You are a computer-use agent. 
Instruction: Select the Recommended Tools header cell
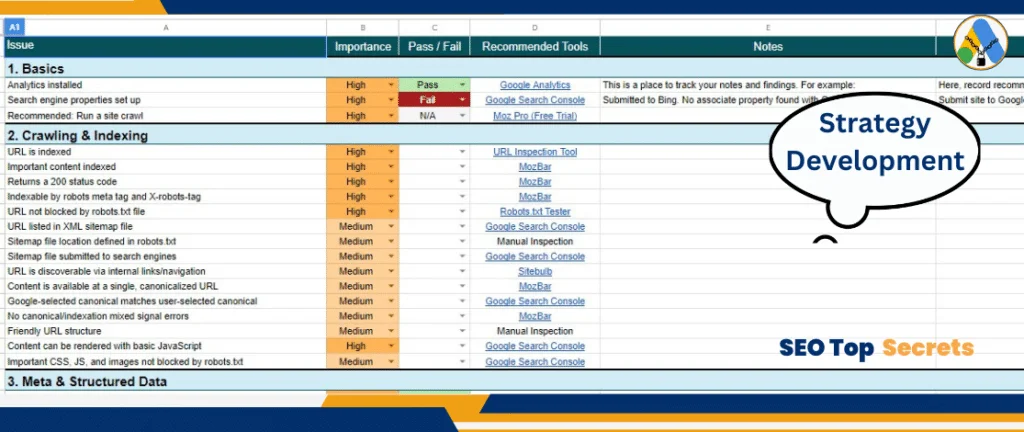coord(535,46)
